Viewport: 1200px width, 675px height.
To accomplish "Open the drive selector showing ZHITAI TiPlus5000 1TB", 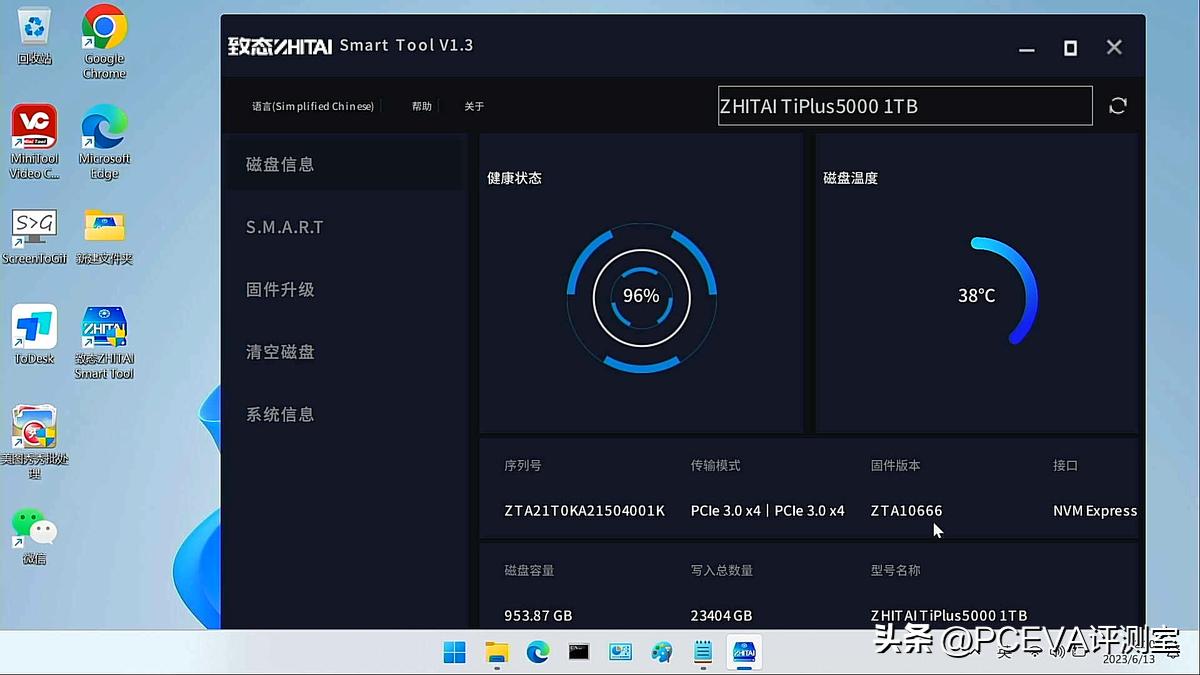I will [905, 106].
